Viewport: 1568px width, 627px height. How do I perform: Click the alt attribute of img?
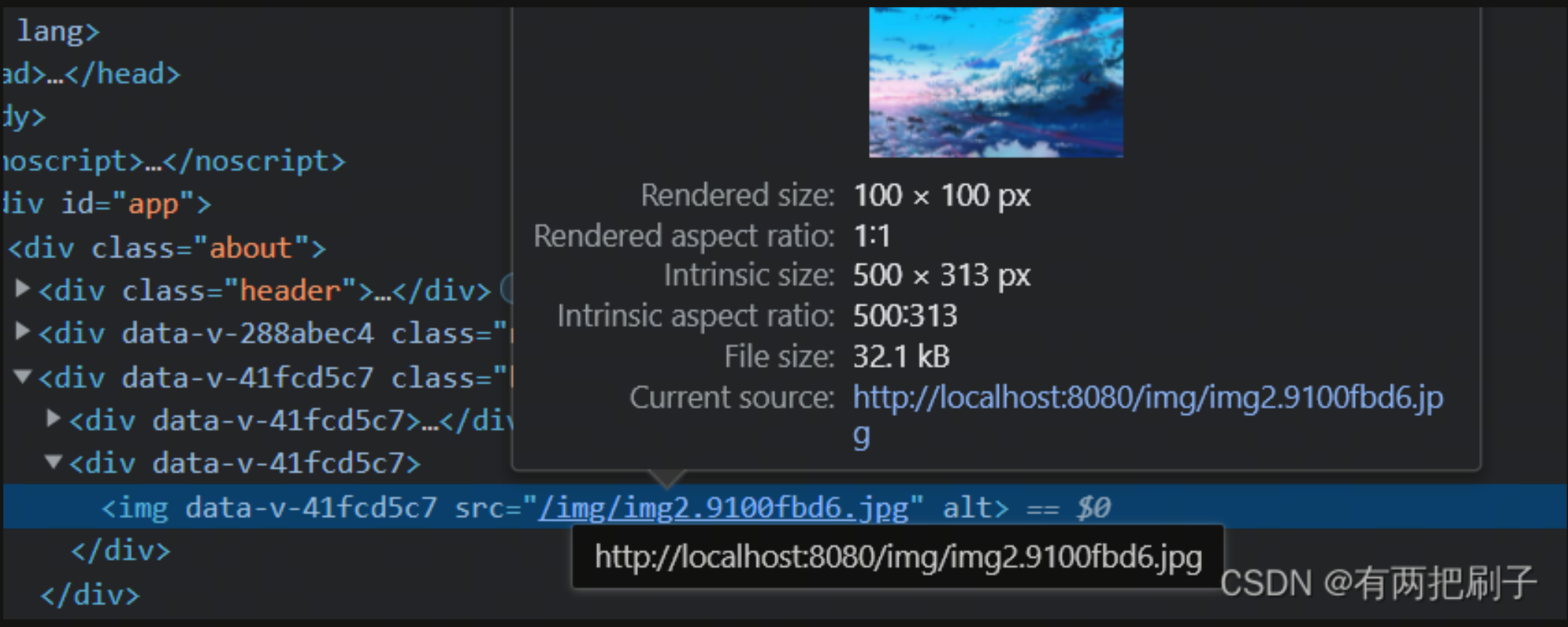pos(968,508)
